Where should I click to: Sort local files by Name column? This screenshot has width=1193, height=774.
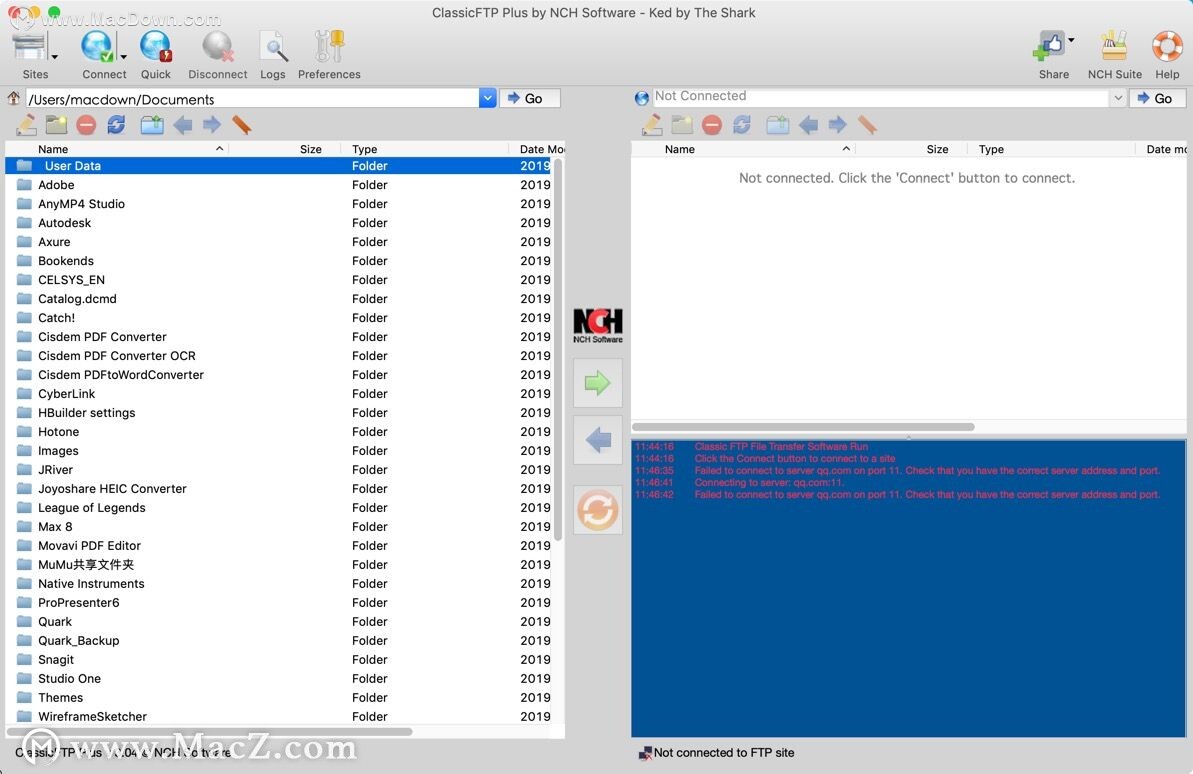[118, 149]
